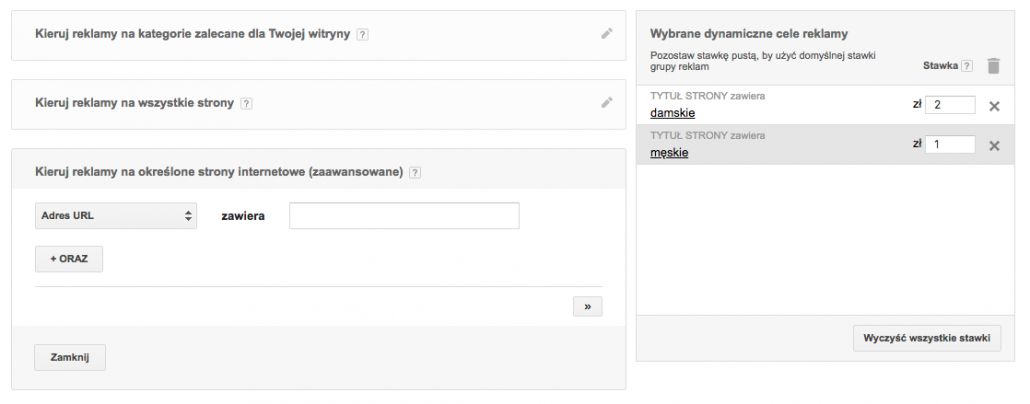Image resolution: width=1030 pixels, height=404 pixels.
Task: Click bid field for 'męskie' target
Action: click(x=950, y=145)
